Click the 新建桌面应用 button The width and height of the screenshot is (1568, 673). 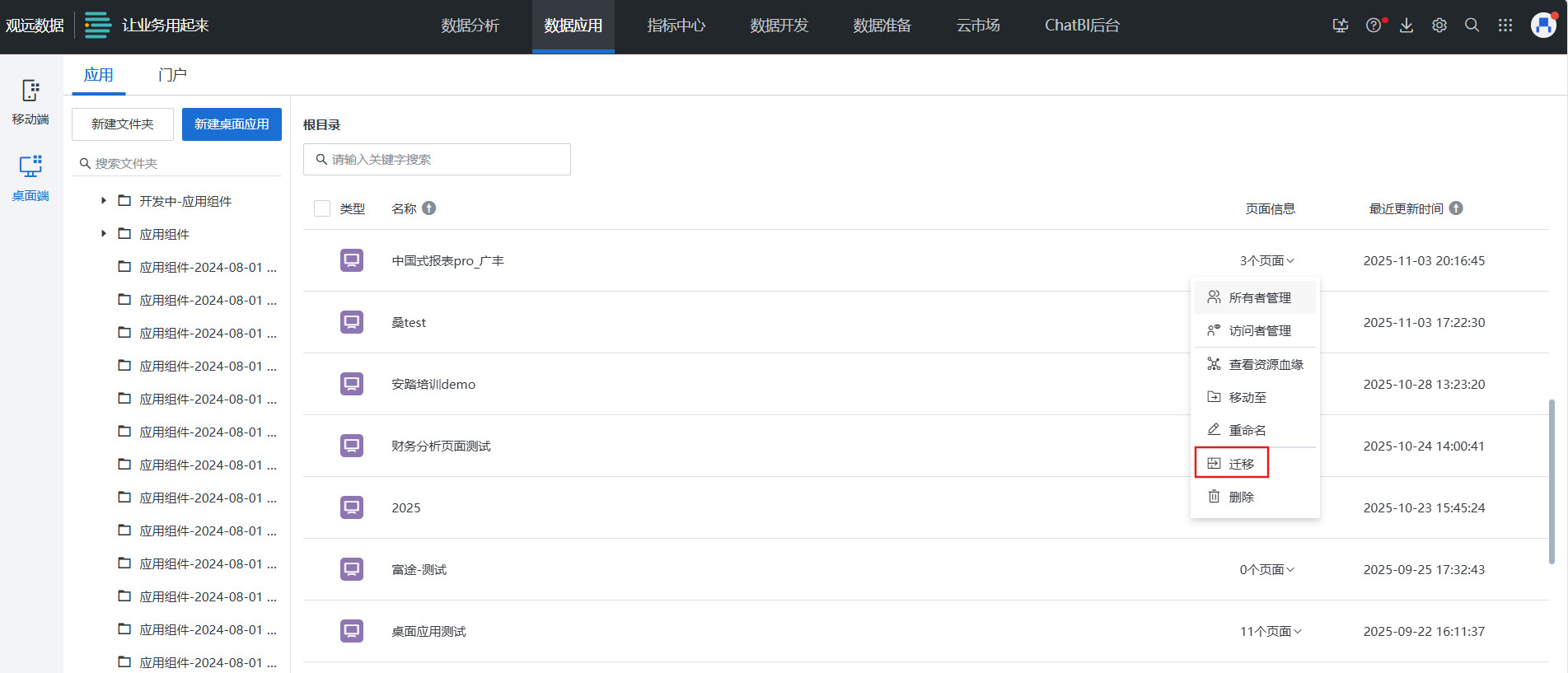point(232,124)
